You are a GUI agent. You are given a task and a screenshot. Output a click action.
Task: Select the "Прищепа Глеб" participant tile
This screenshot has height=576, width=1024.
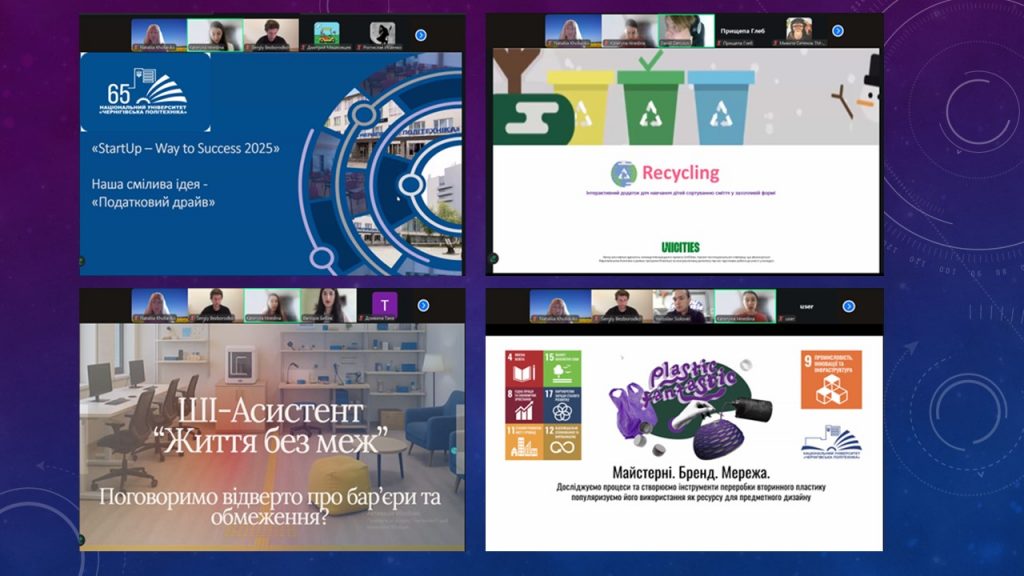(x=742, y=30)
